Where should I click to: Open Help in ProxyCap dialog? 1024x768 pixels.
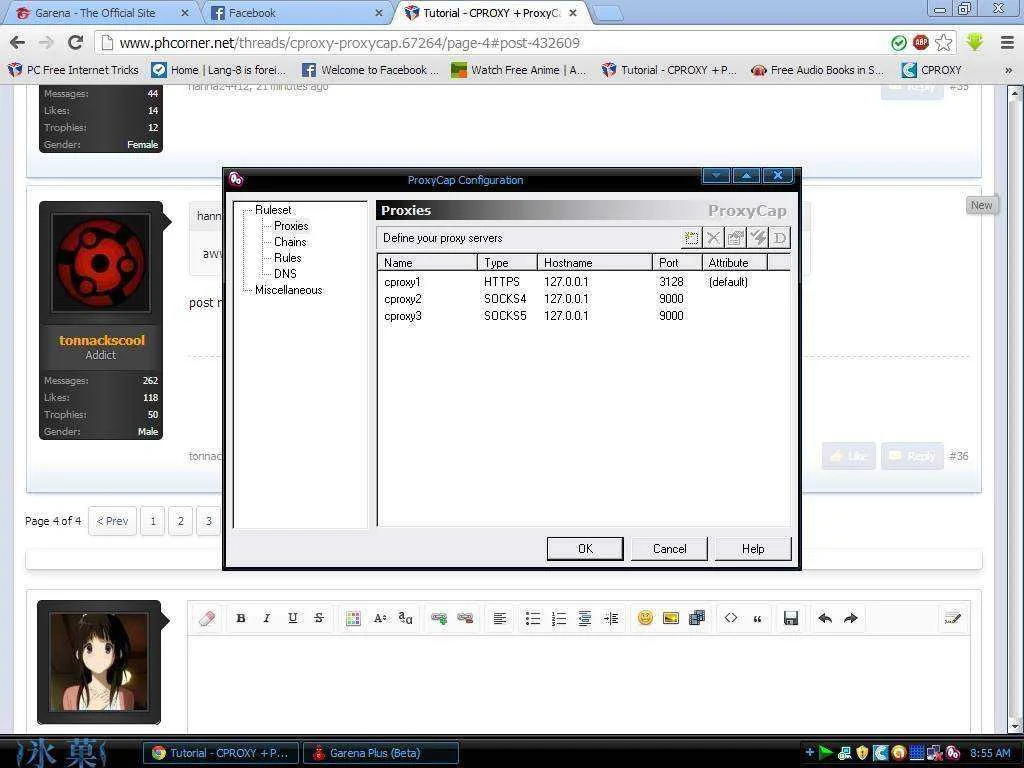click(753, 549)
